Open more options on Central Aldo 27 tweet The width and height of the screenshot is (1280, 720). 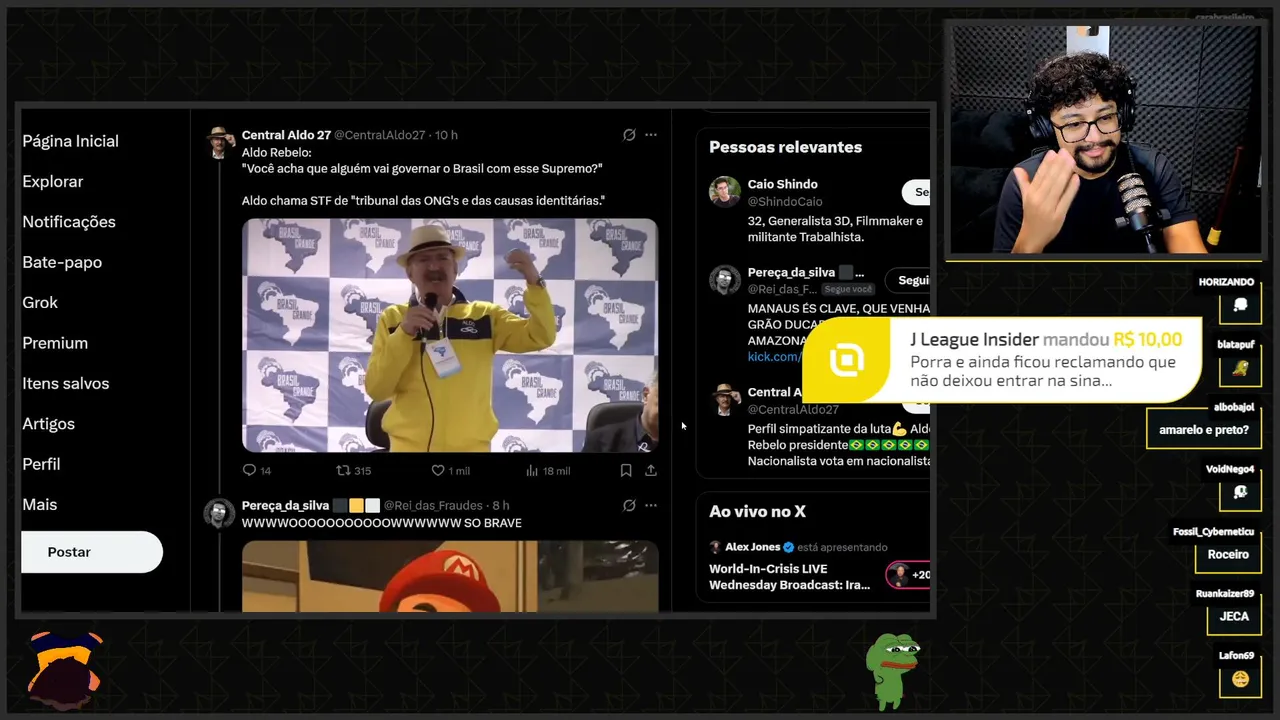(x=651, y=135)
